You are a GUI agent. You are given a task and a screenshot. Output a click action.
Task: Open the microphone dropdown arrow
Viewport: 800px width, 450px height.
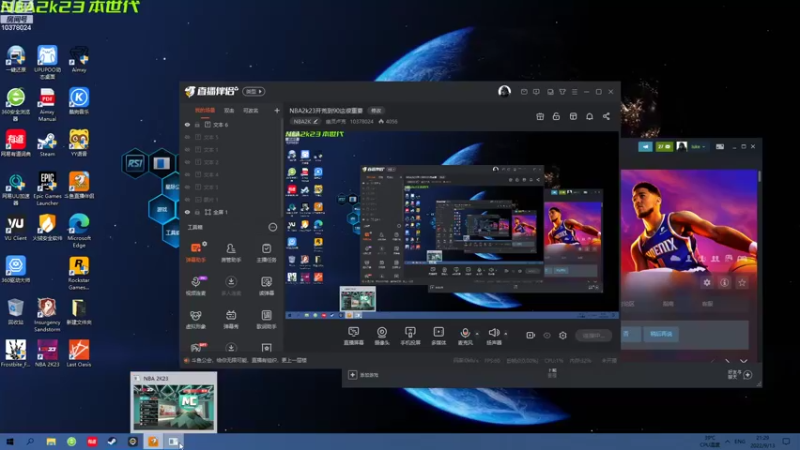[477, 334]
